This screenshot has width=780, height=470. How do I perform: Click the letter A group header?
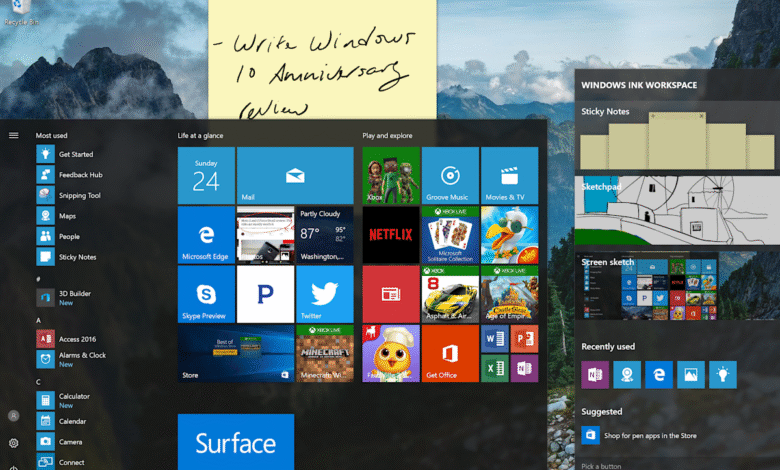[x=38, y=320]
